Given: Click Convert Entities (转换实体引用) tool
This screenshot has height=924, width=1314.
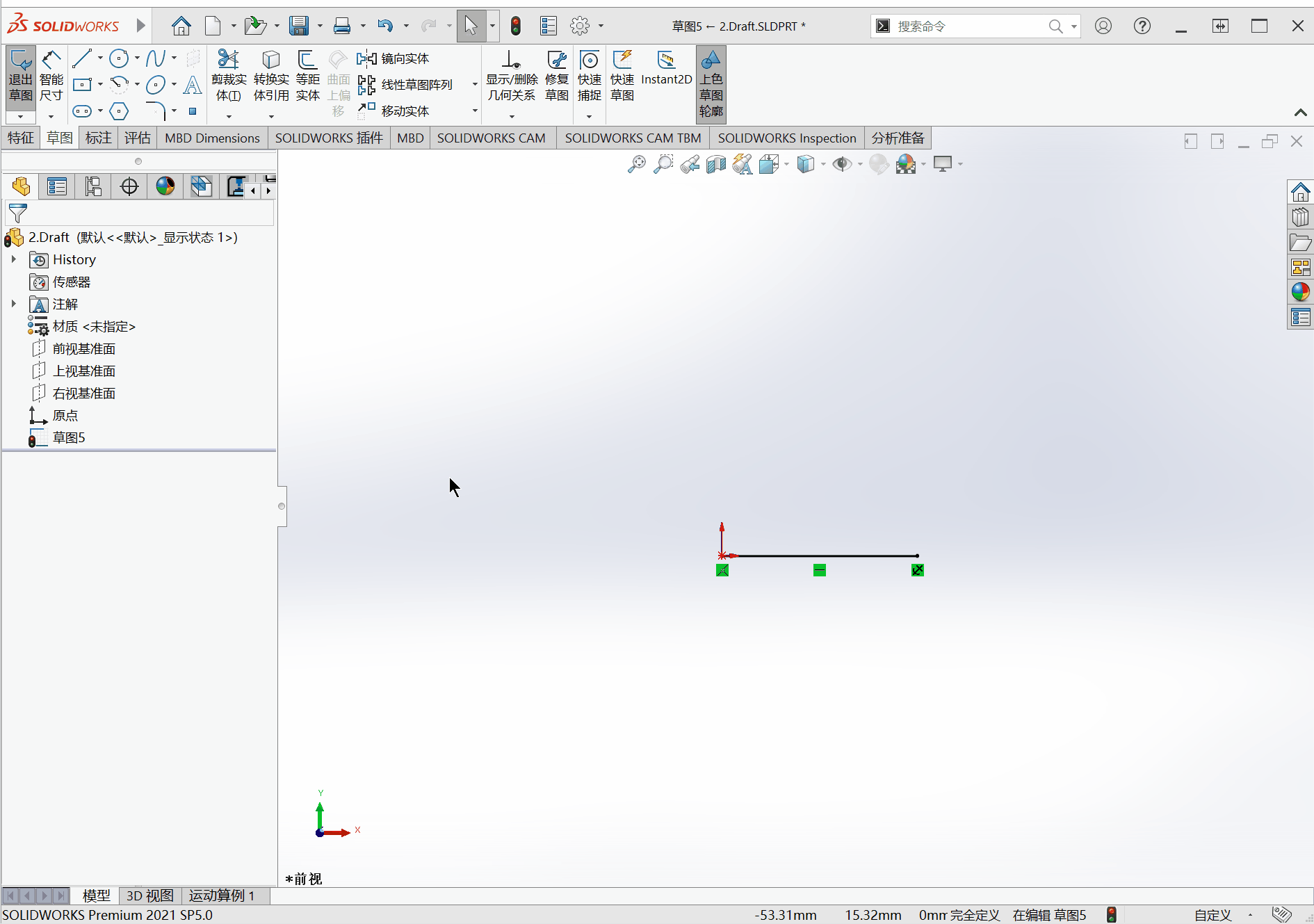Looking at the screenshot, I should click(271, 76).
